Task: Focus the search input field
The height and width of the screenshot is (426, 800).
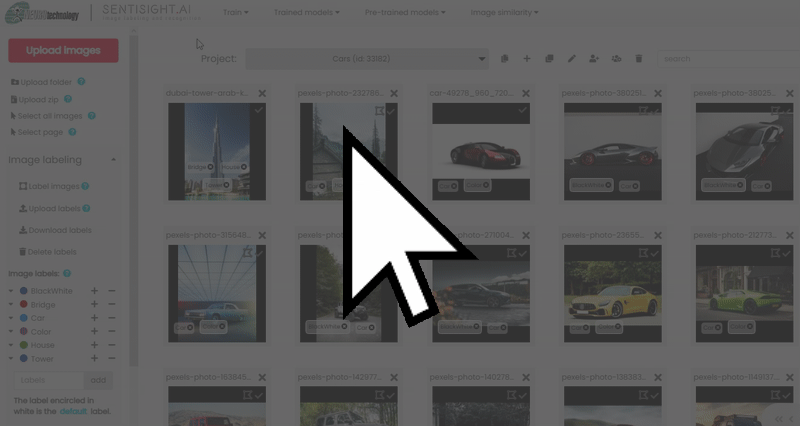Action: click(729, 59)
